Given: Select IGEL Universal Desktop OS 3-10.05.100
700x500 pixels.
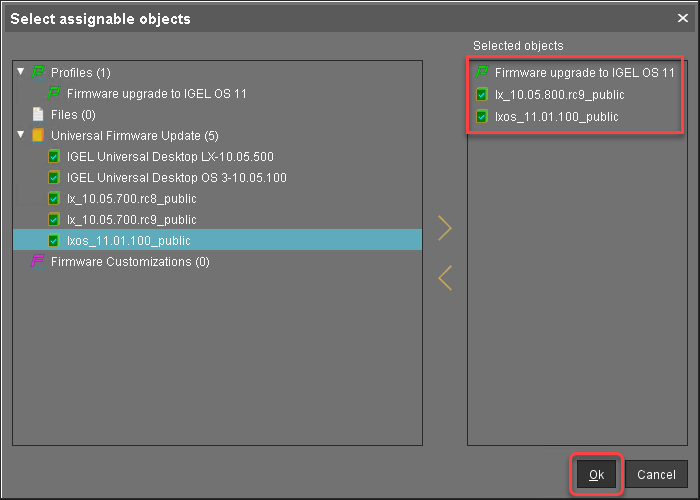Looking at the screenshot, I should coord(176,178).
